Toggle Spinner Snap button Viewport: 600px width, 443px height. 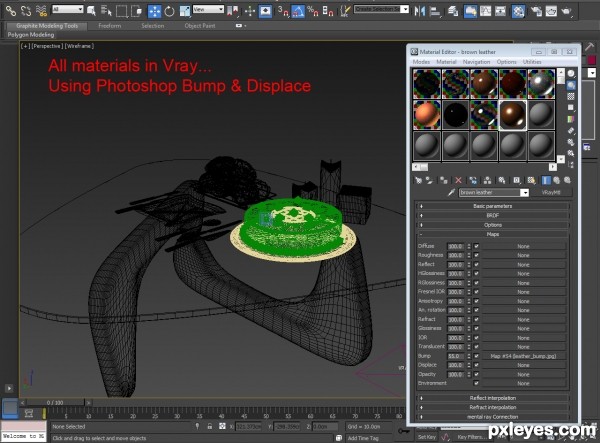pos(328,11)
